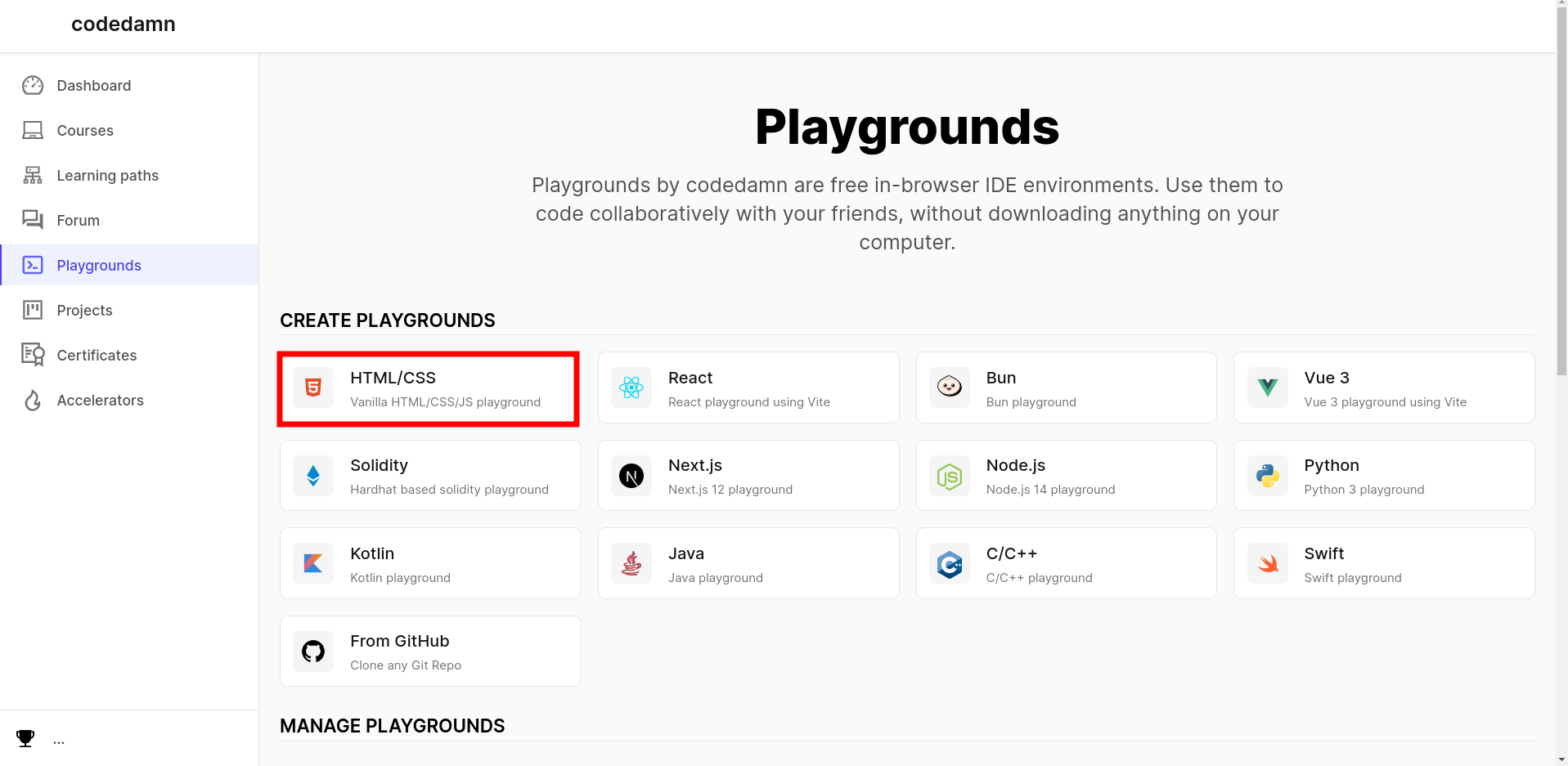Image resolution: width=1568 pixels, height=766 pixels.
Task: Click the Swift bird icon
Action: point(1267,563)
